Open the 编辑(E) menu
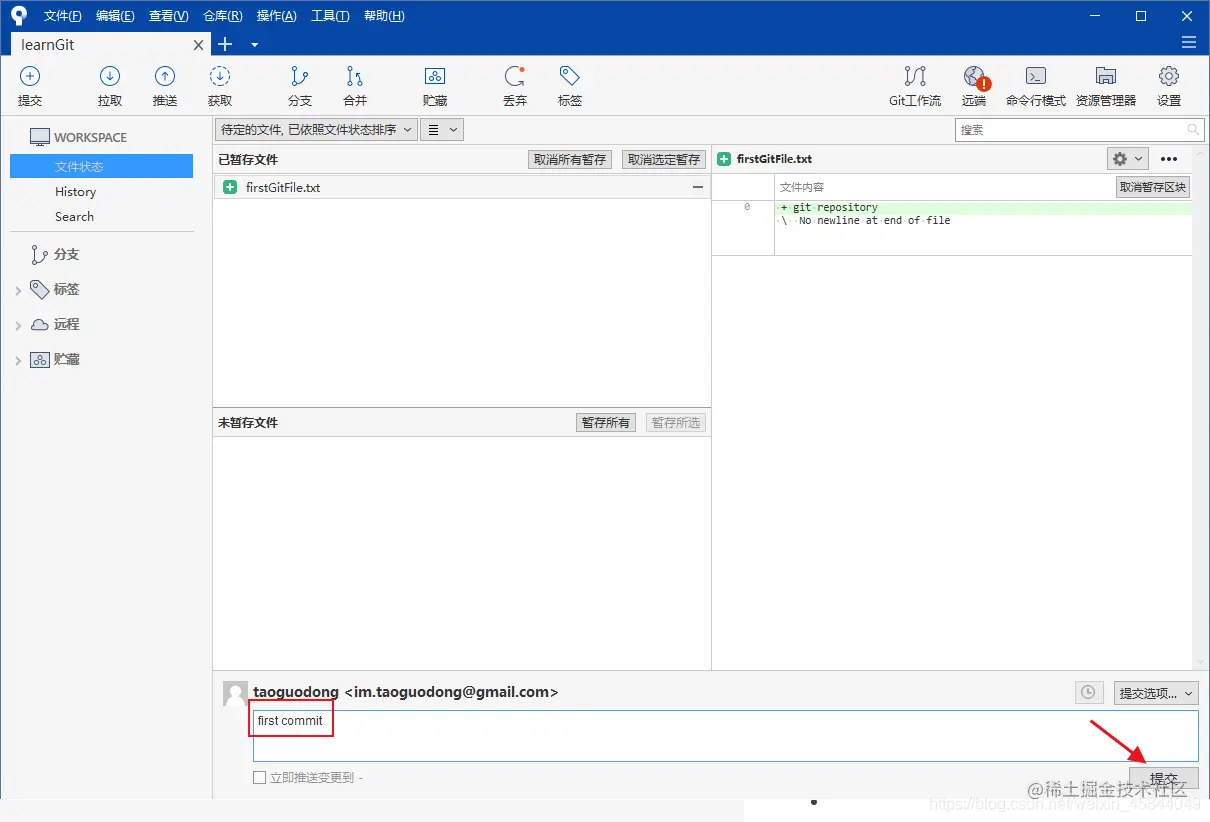 (x=115, y=16)
